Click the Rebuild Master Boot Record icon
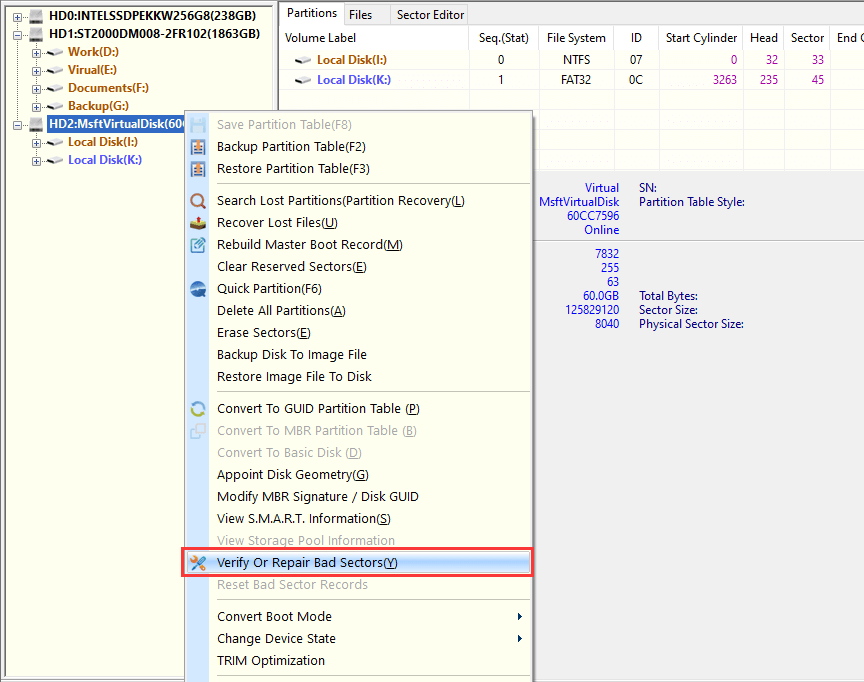The image size is (864, 682). (x=198, y=245)
